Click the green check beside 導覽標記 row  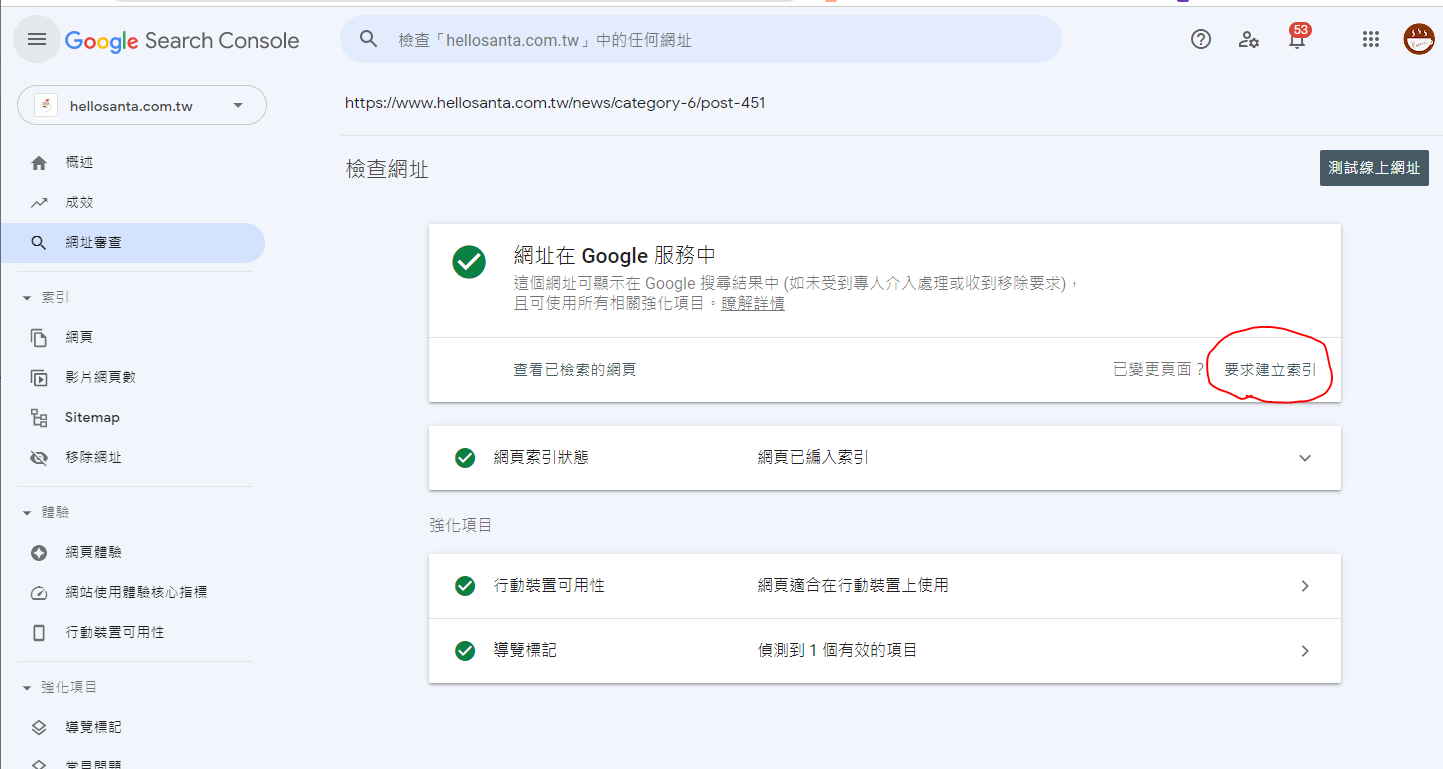pyautogui.click(x=465, y=651)
